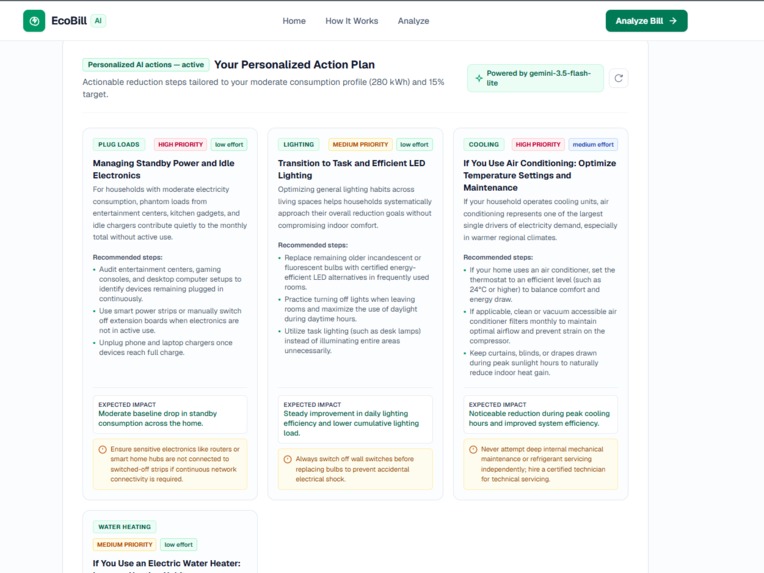Click the Steady improvement in daily lighting impact text
764x573 pixels.
tap(351, 423)
